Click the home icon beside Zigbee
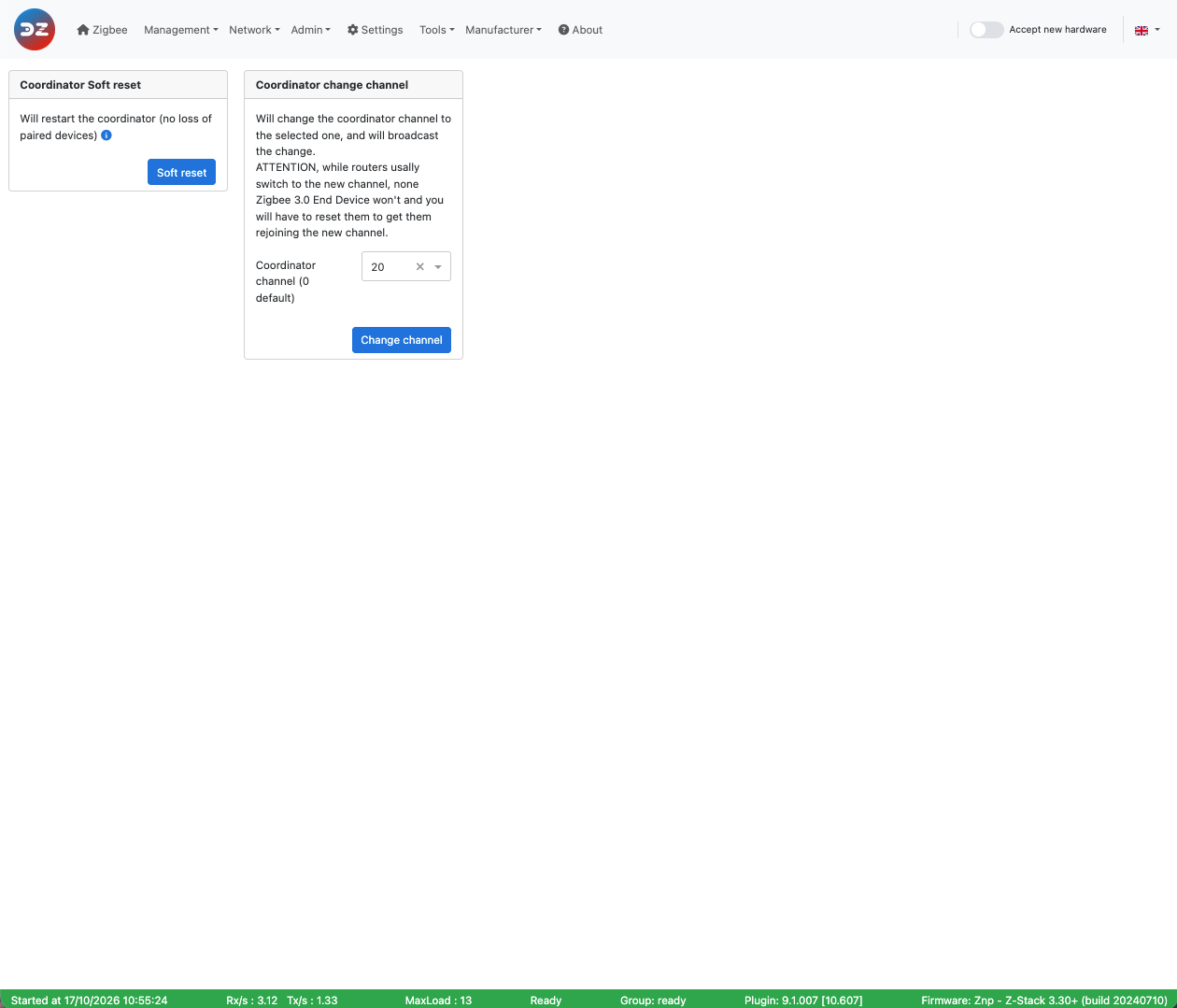 83,30
